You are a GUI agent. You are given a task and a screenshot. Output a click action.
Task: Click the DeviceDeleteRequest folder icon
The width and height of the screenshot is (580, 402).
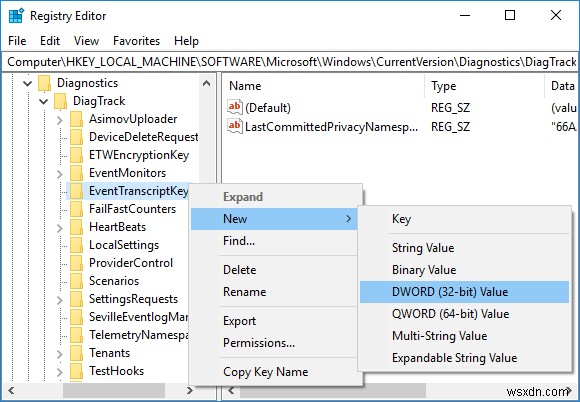click(x=77, y=137)
